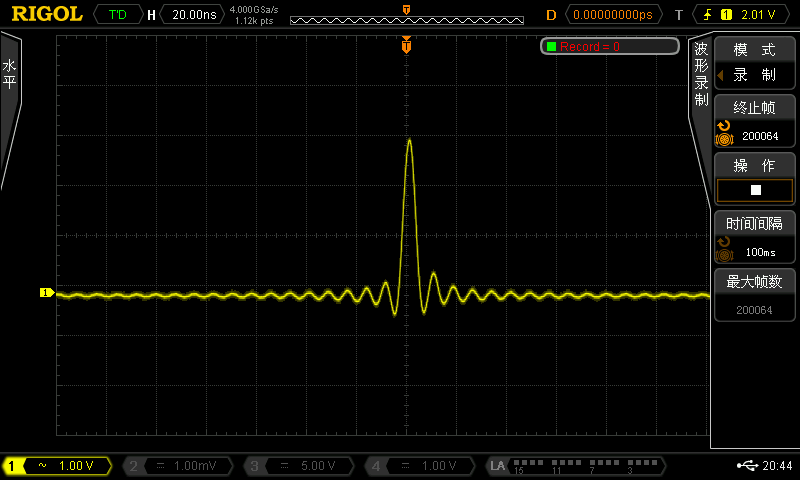Select the 20.00ns horizontal timebase value

[x=194, y=14]
